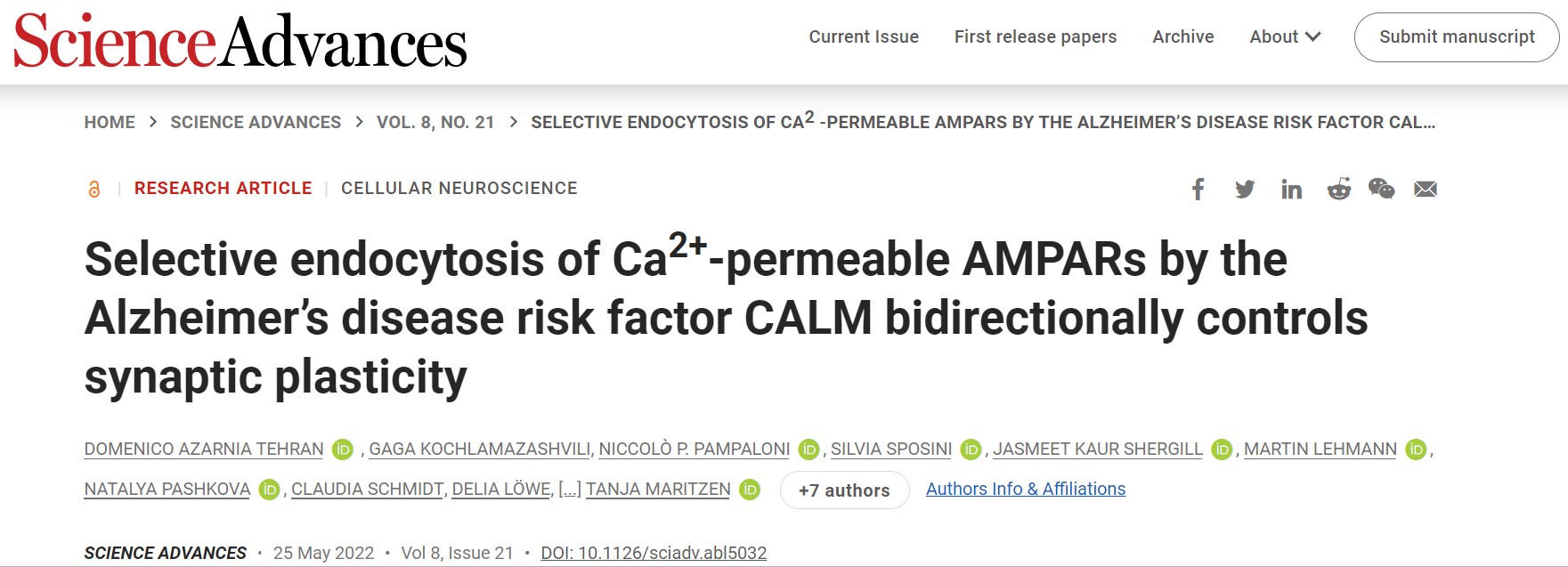1568x567 pixels.
Task: Click the open access lock icon
Action: (94, 189)
